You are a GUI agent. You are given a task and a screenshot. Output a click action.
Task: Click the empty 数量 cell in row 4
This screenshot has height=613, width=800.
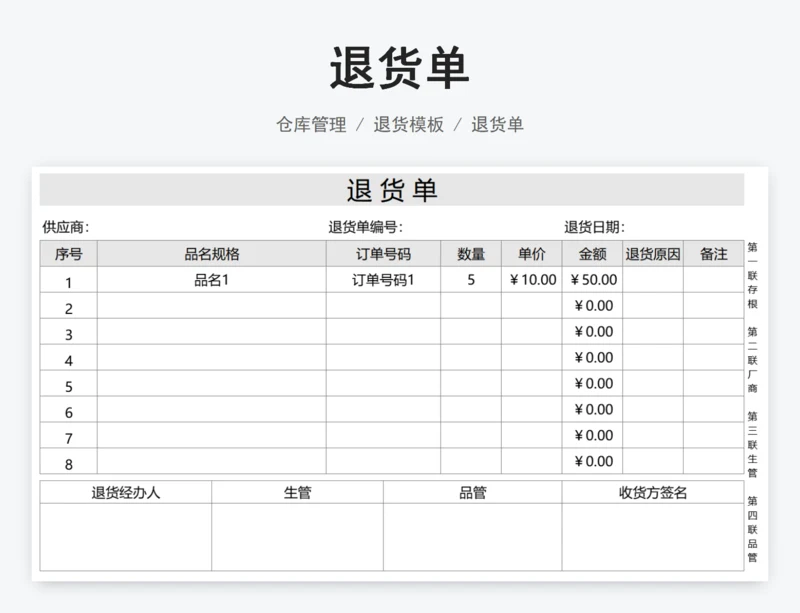471,357
